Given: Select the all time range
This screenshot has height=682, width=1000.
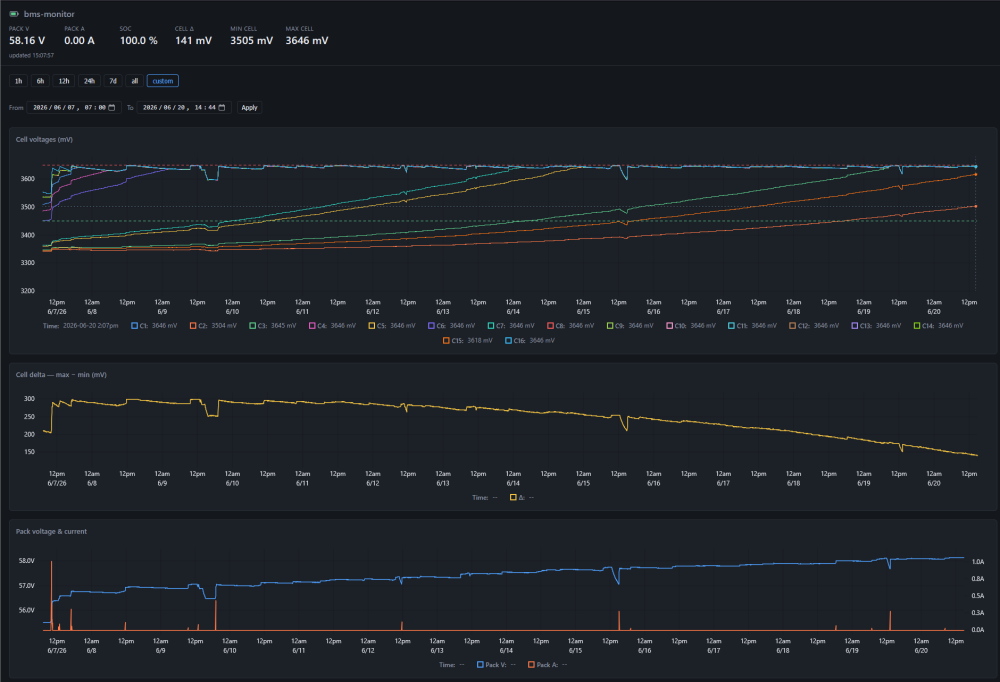Looking at the screenshot, I should coord(135,81).
